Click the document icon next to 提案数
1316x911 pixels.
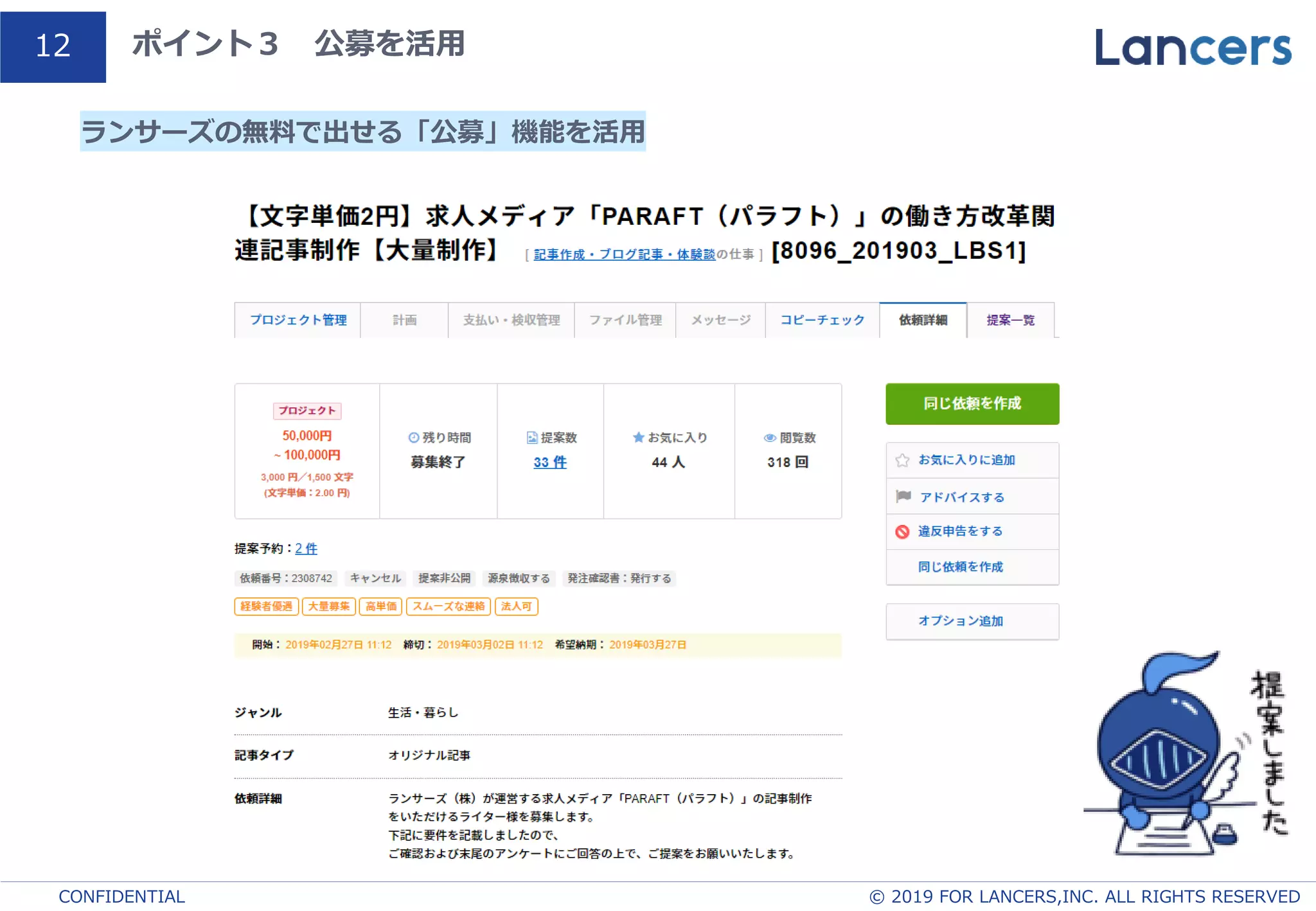532,438
